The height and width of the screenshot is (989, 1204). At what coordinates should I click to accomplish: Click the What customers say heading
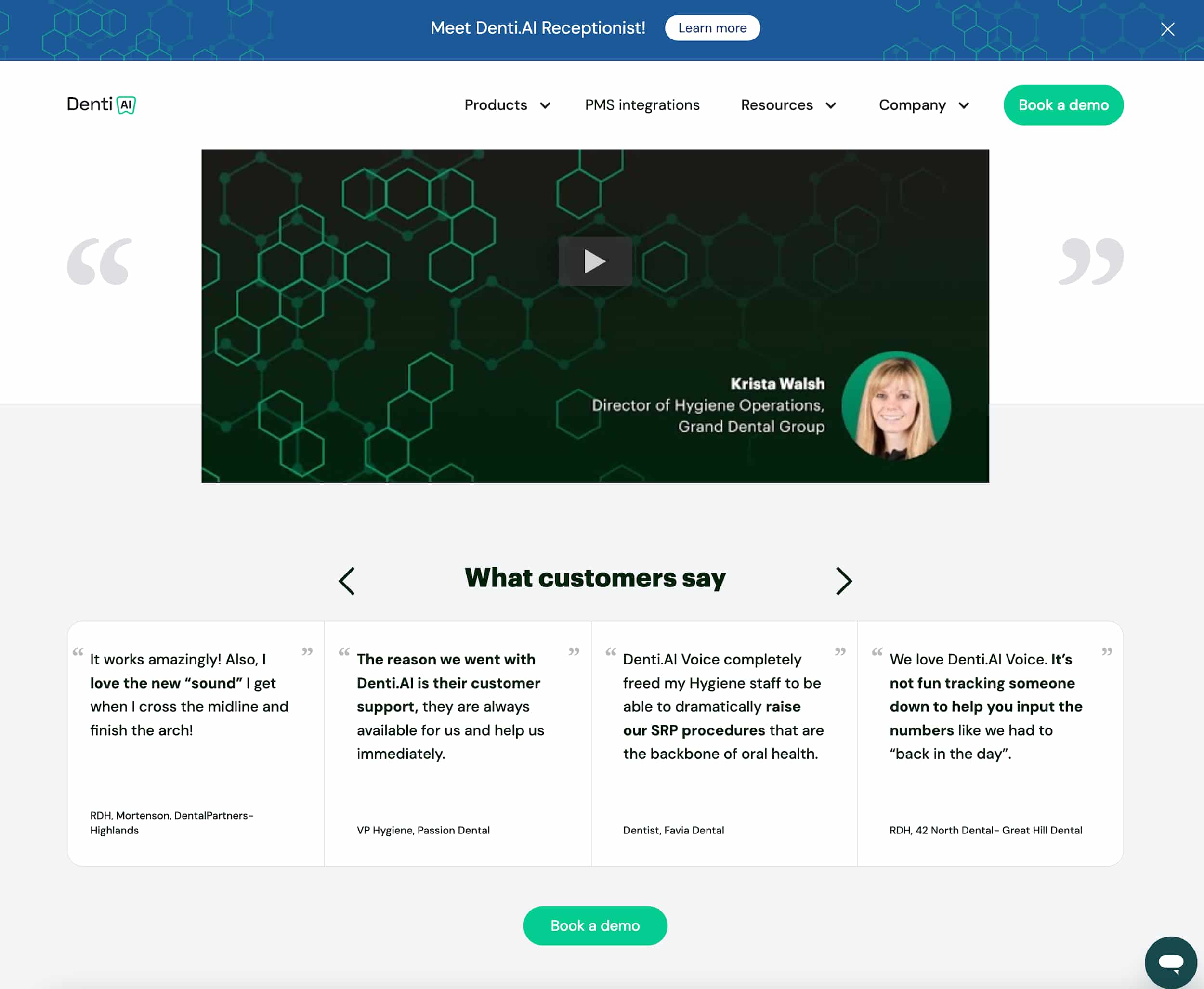[x=595, y=578]
